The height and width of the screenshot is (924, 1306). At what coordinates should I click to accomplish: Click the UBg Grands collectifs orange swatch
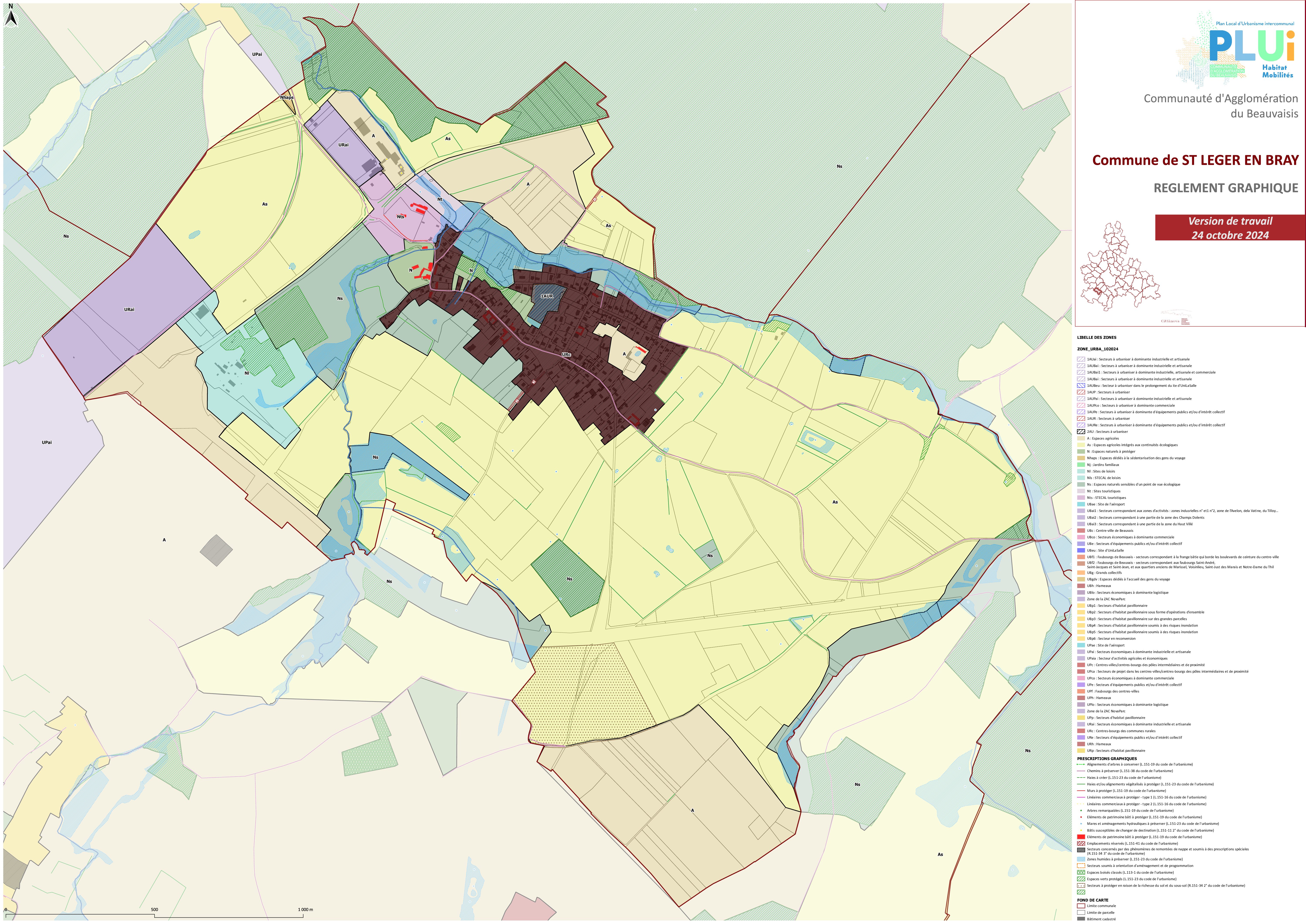click(1081, 573)
